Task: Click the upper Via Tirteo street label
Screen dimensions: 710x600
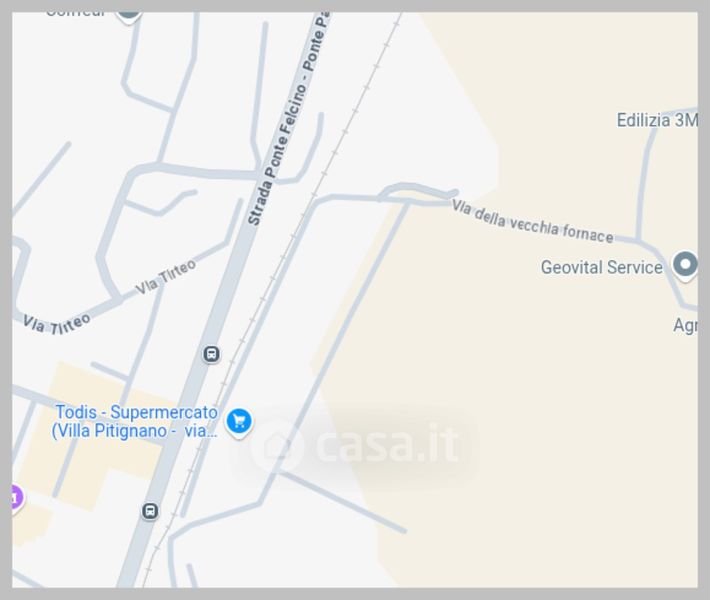Action: pos(166,277)
